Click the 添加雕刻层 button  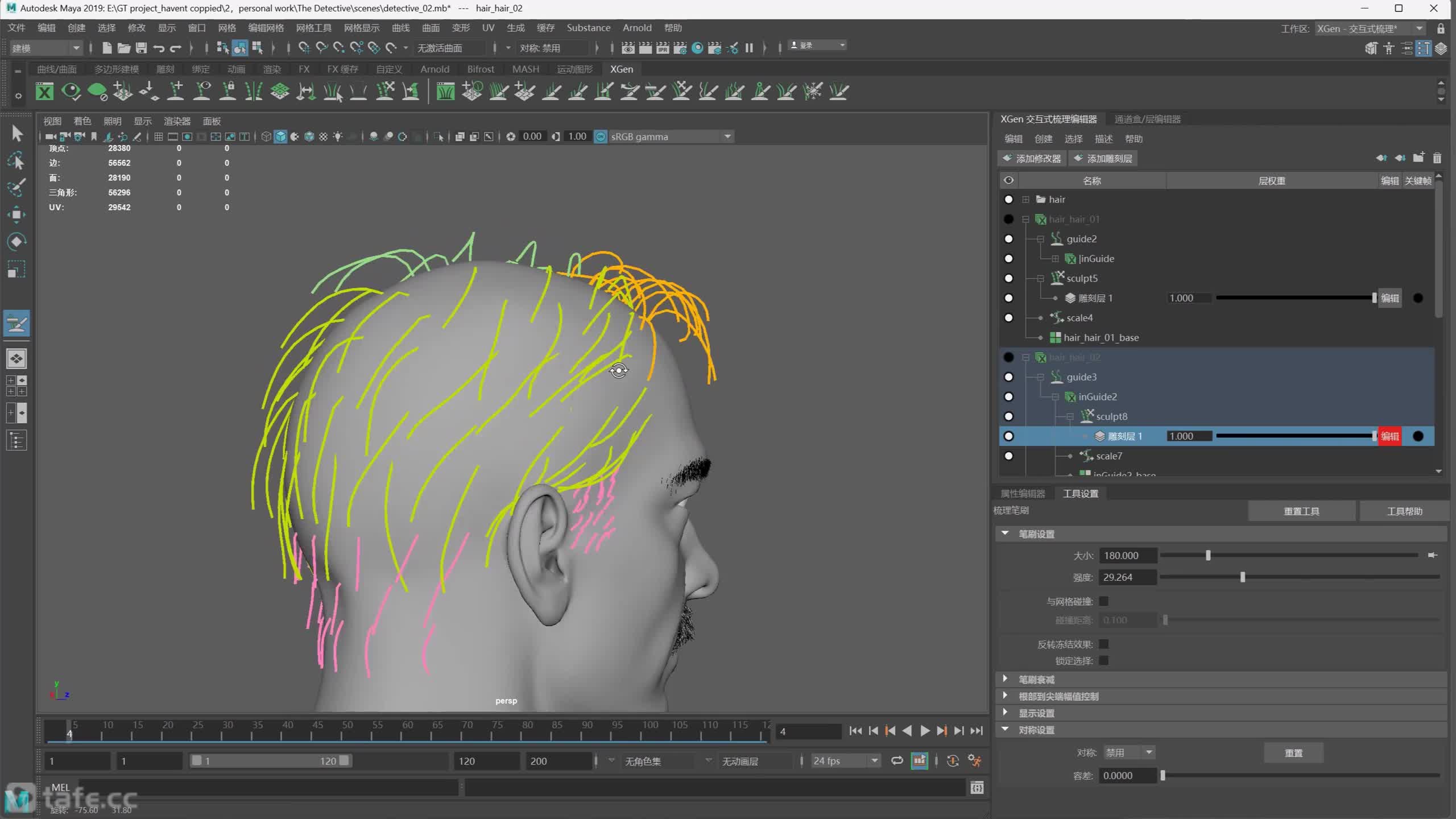click(x=1103, y=158)
